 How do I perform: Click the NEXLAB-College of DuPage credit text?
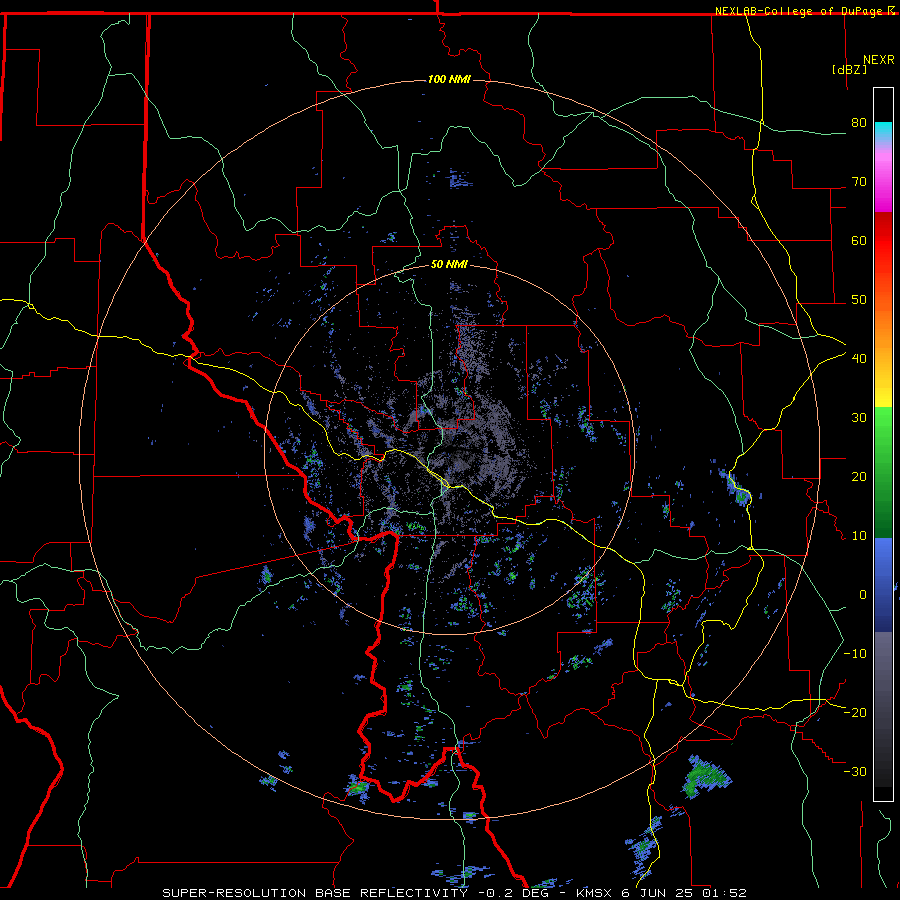tap(800, 11)
